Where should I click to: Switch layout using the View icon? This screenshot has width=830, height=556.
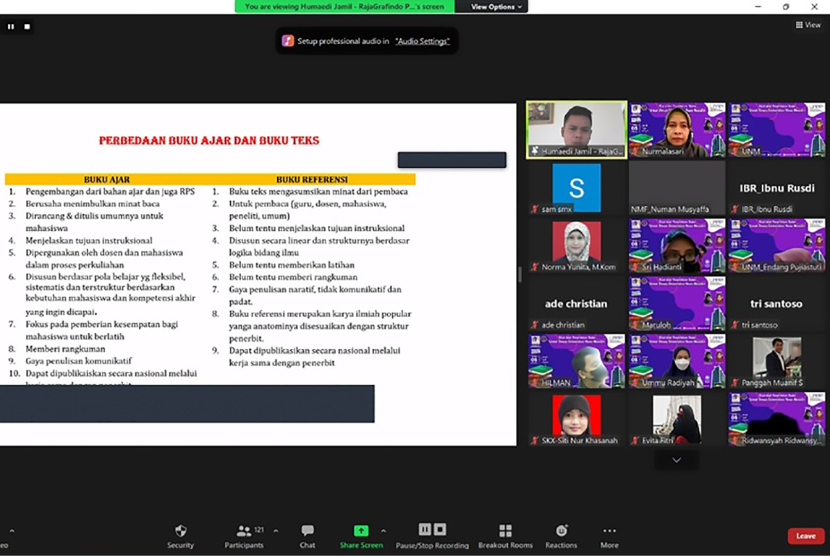807,25
